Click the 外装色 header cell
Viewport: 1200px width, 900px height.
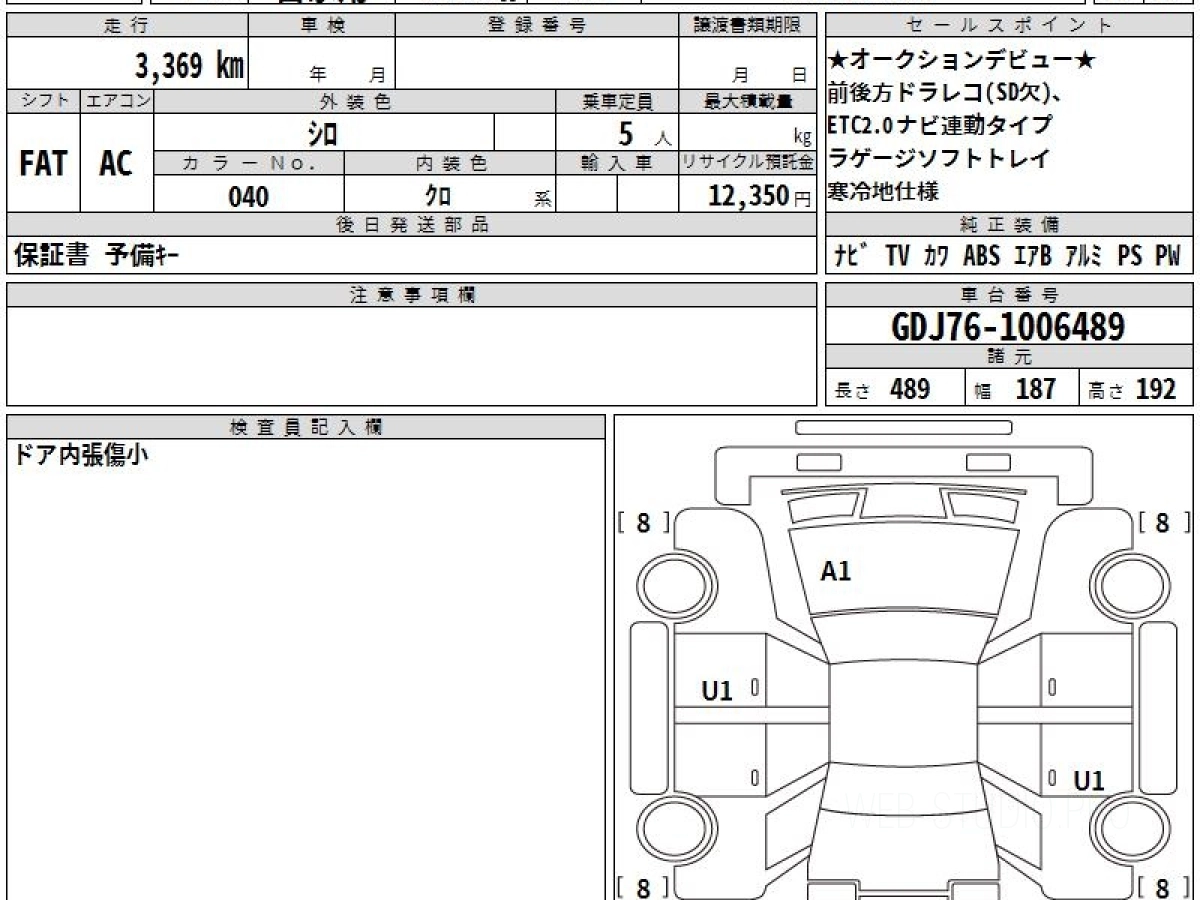(355, 101)
